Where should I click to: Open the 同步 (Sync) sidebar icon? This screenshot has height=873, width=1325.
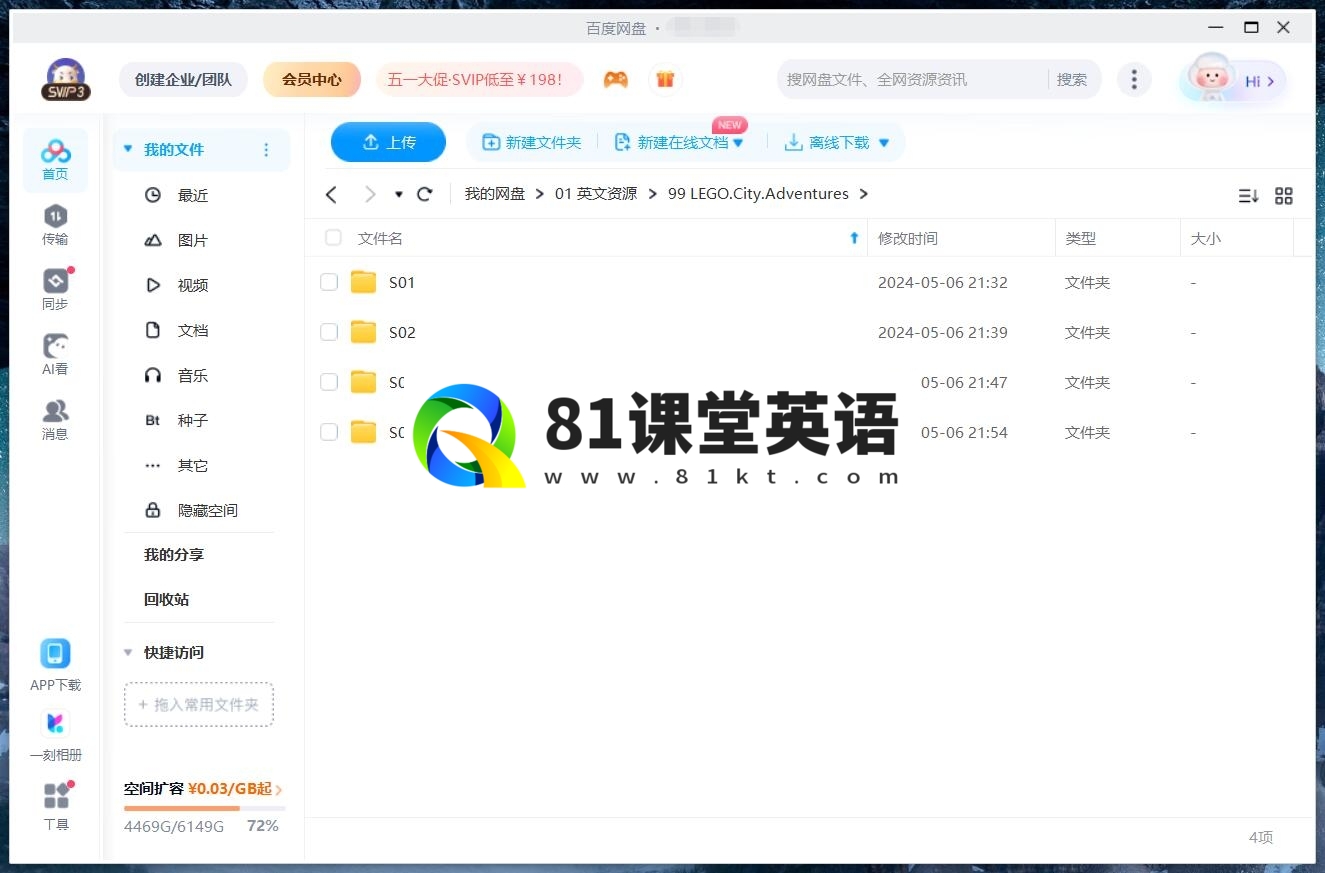(x=55, y=289)
